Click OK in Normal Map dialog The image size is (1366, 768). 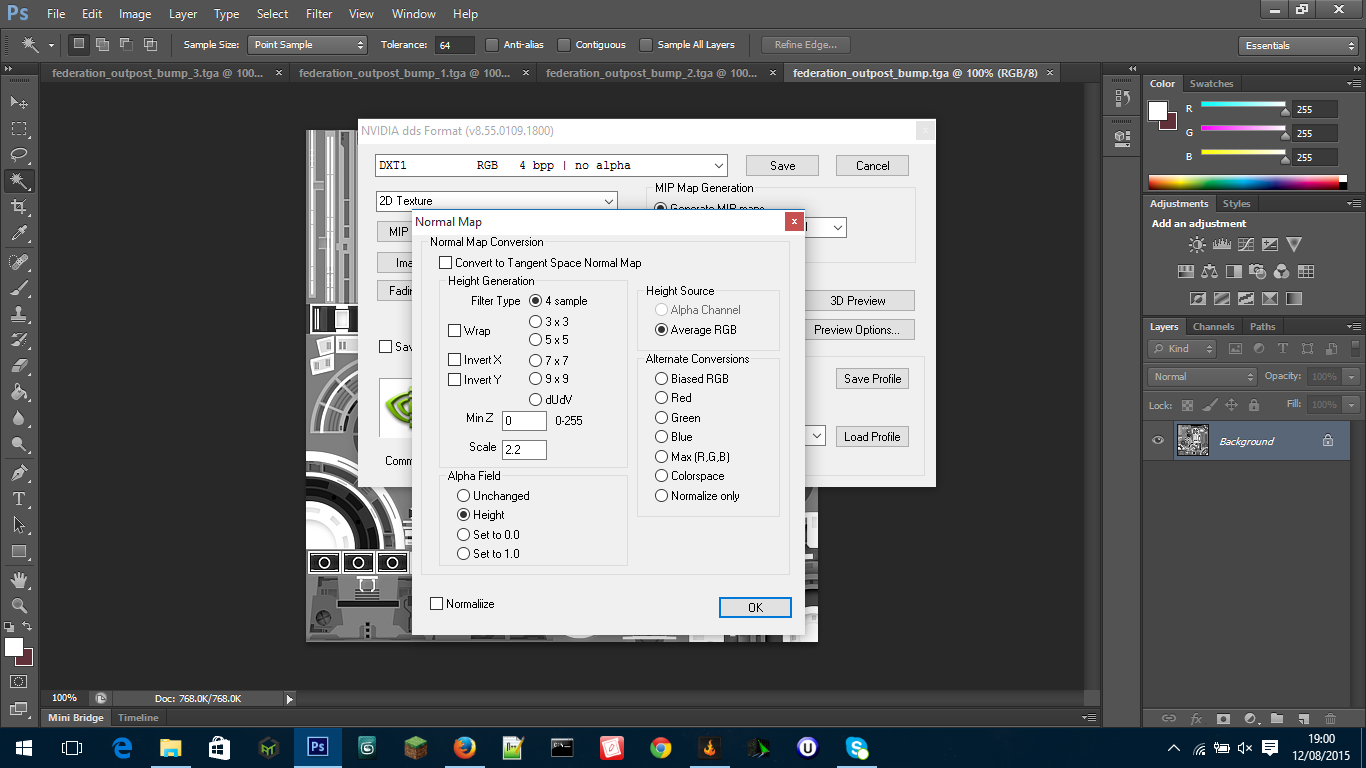(755, 607)
